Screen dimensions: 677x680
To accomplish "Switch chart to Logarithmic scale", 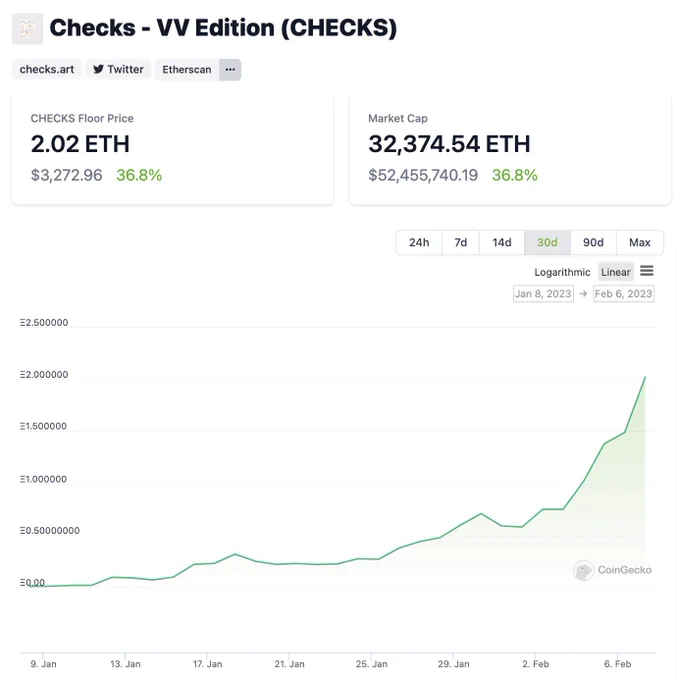I will (562, 272).
